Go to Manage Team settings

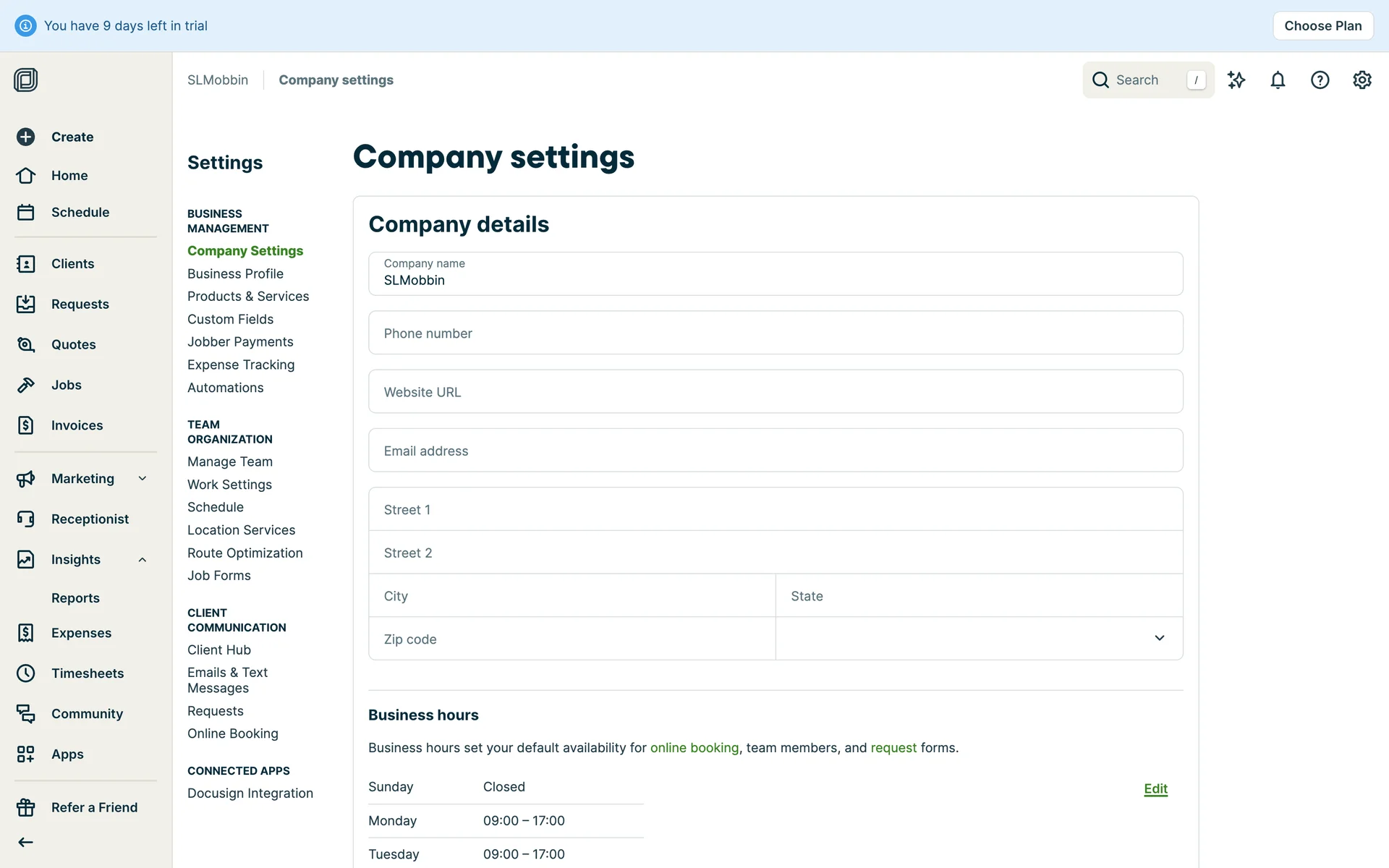[230, 461]
